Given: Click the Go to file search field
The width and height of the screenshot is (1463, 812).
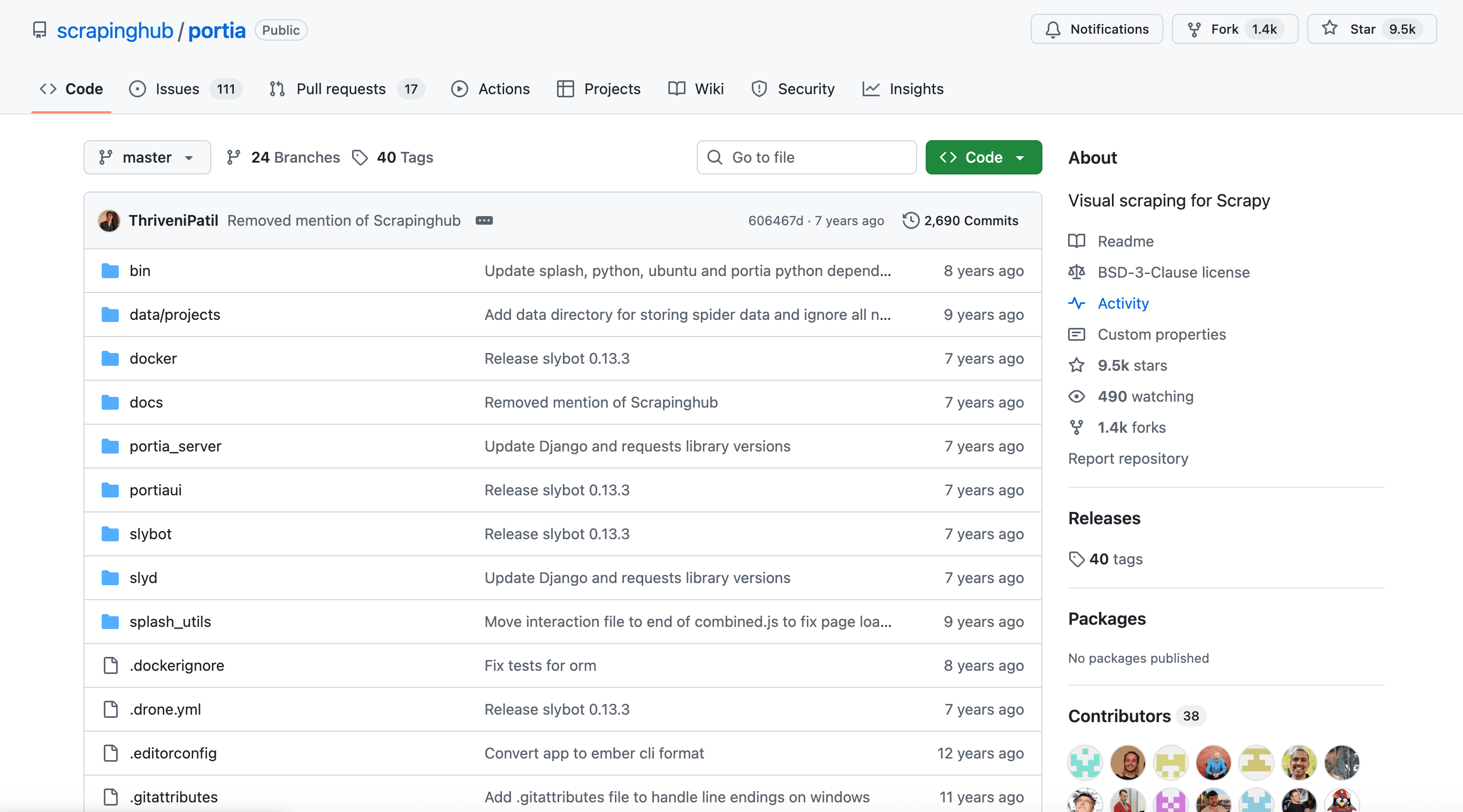Looking at the screenshot, I should pyautogui.click(x=806, y=157).
